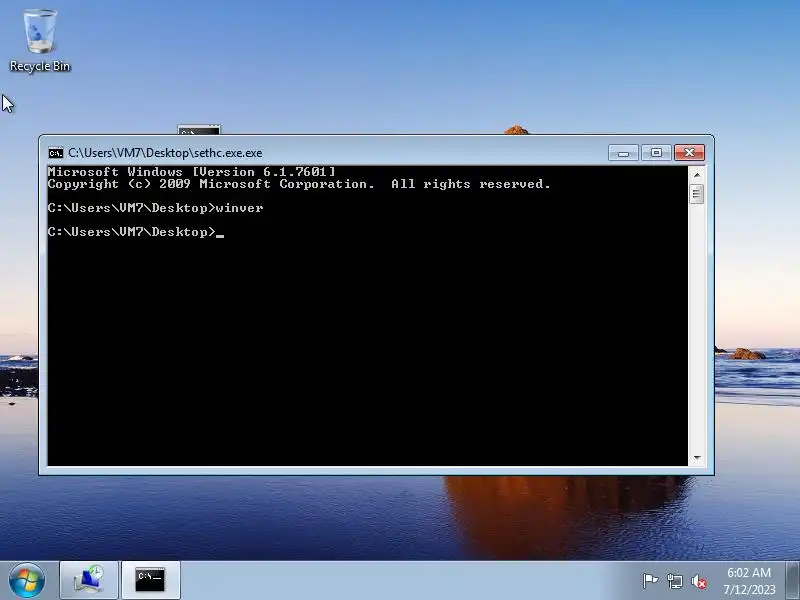Click the partially hidden icon behind console window

(x=199, y=130)
